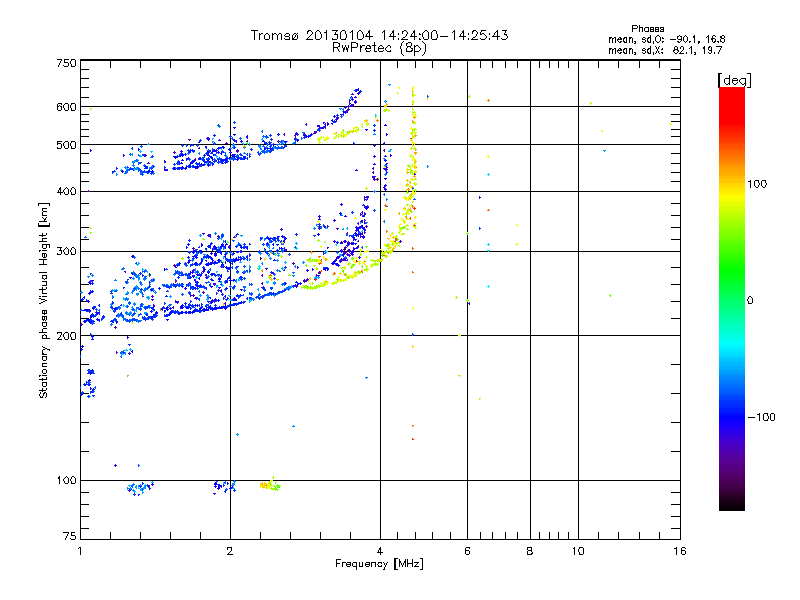The width and height of the screenshot is (800, 600).
Task: Click the y-axis title 'Stationary phase Virtual Height [km]'
Action: tap(43, 300)
